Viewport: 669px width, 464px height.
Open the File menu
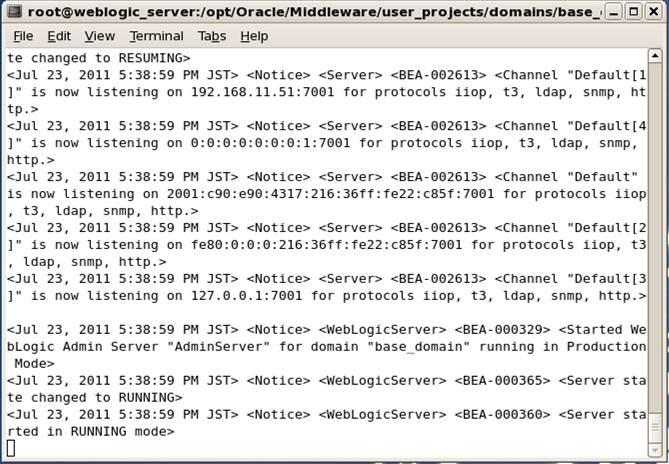coord(23,36)
